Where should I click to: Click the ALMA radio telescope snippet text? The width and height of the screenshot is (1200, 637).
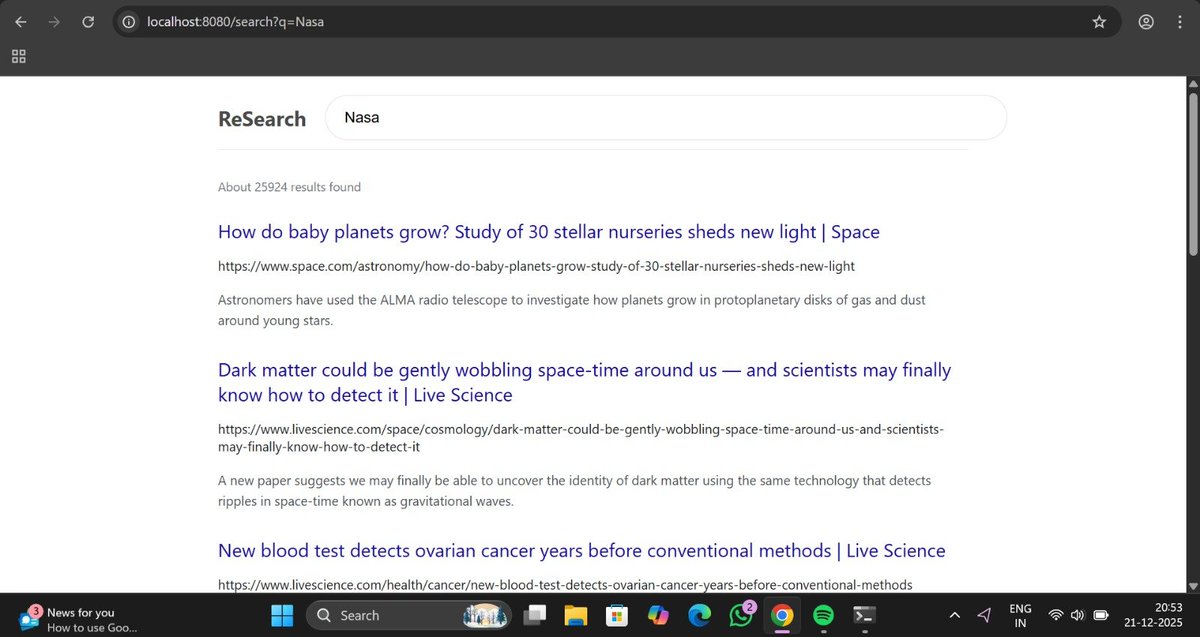[572, 311]
